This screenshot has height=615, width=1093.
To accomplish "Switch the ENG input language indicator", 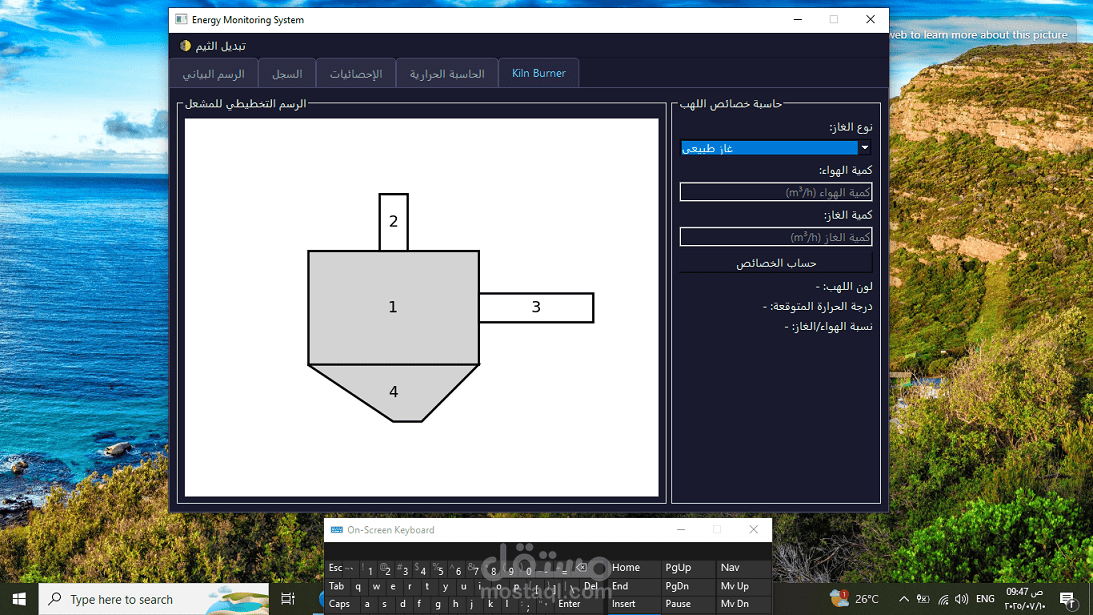I will 985,599.
